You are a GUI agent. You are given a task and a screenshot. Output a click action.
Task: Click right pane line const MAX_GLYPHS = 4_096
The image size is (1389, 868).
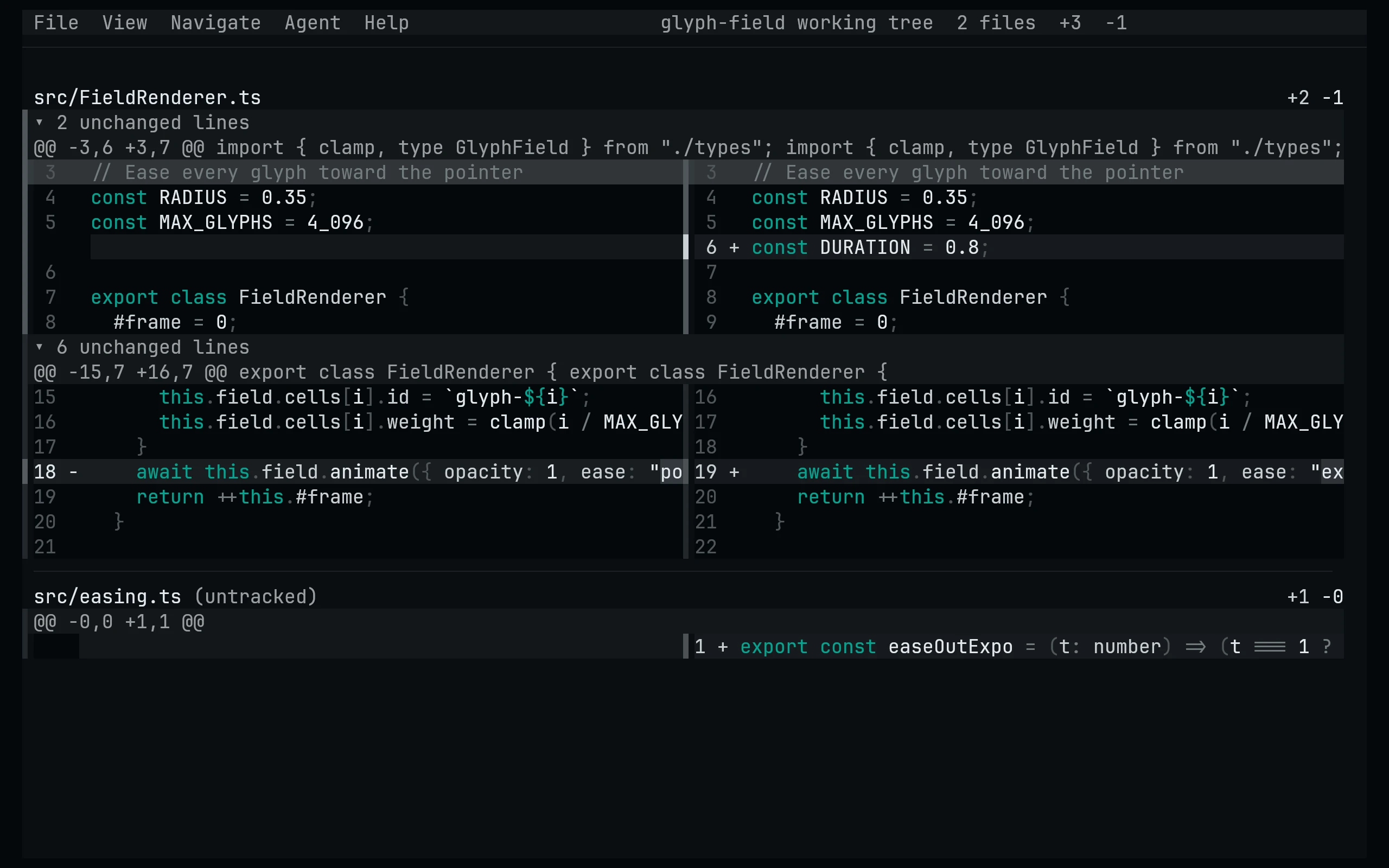(x=1019, y=222)
